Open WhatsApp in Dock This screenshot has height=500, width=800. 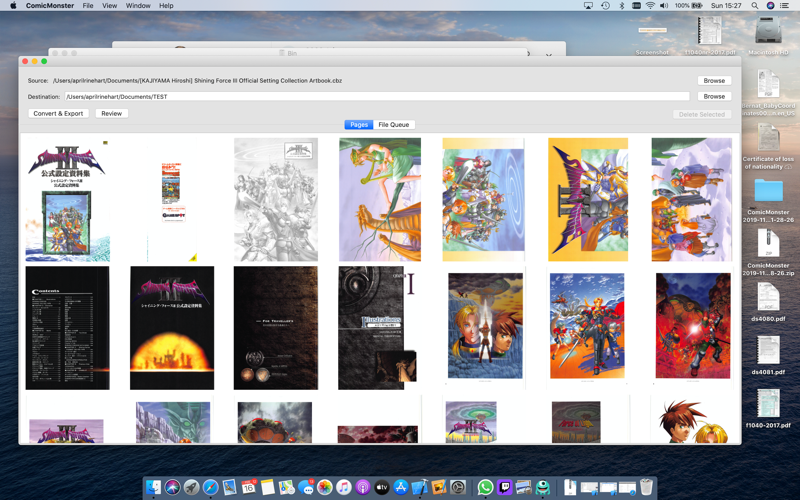coord(485,487)
